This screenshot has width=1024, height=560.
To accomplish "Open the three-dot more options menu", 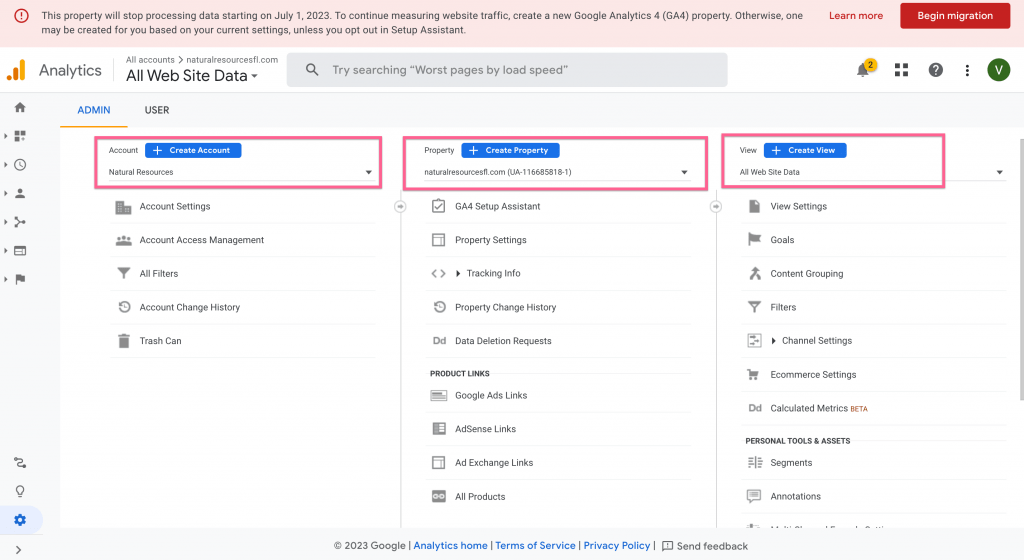I will pyautogui.click(x=967, y=70).
